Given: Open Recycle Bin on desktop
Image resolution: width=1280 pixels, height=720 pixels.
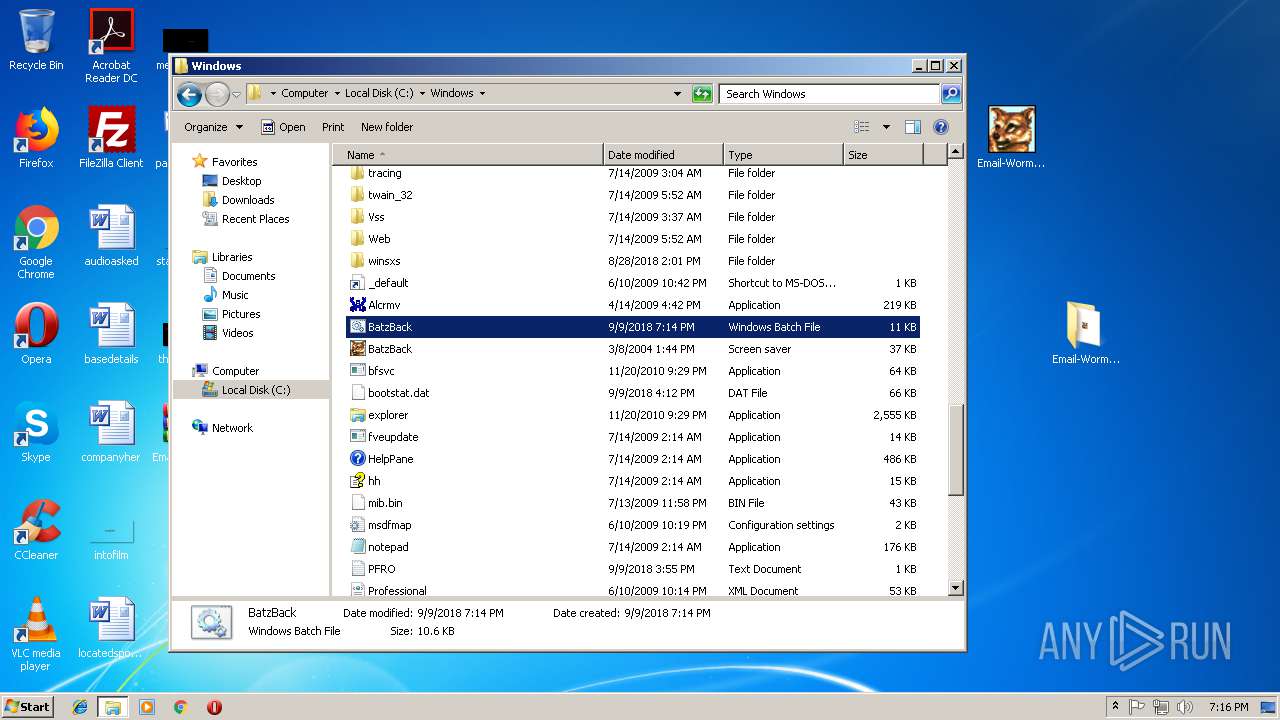Looking at the screenshot, I should [x=36, y=40].
